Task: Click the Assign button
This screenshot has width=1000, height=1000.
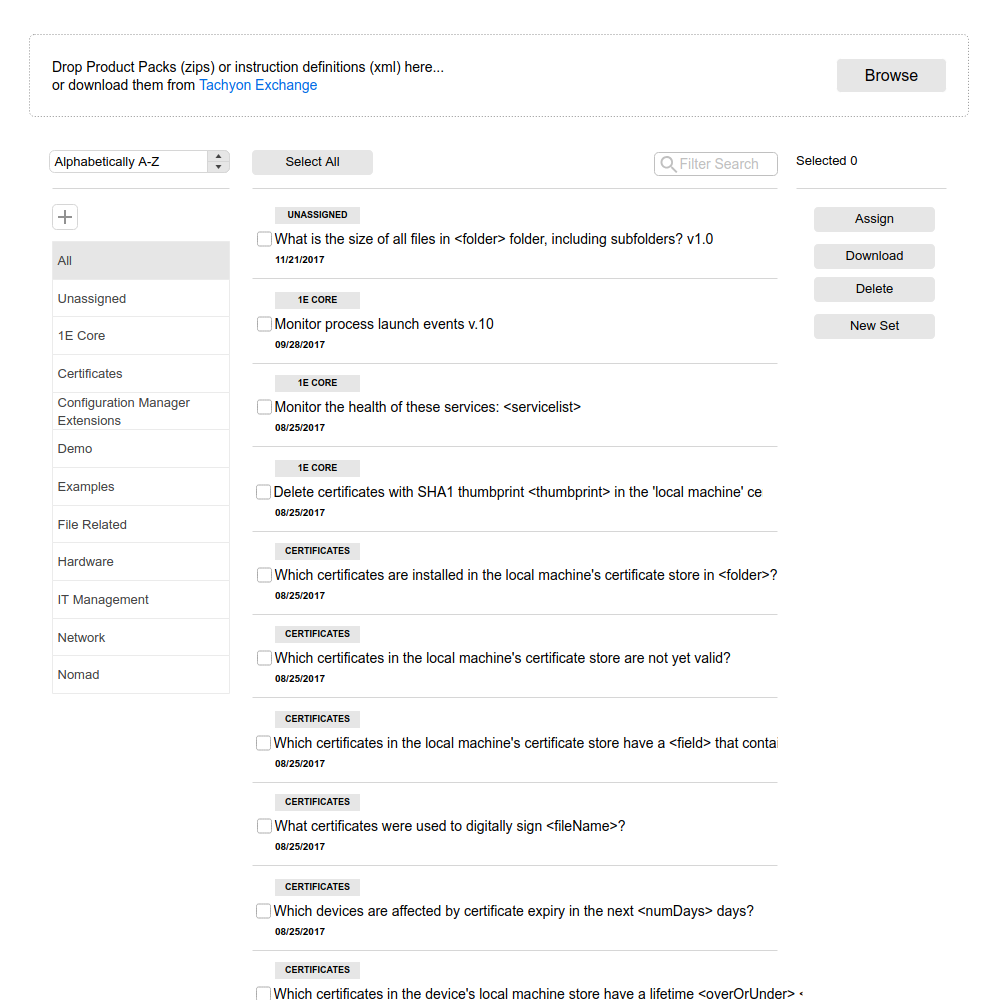Action: tap(874, 219)
